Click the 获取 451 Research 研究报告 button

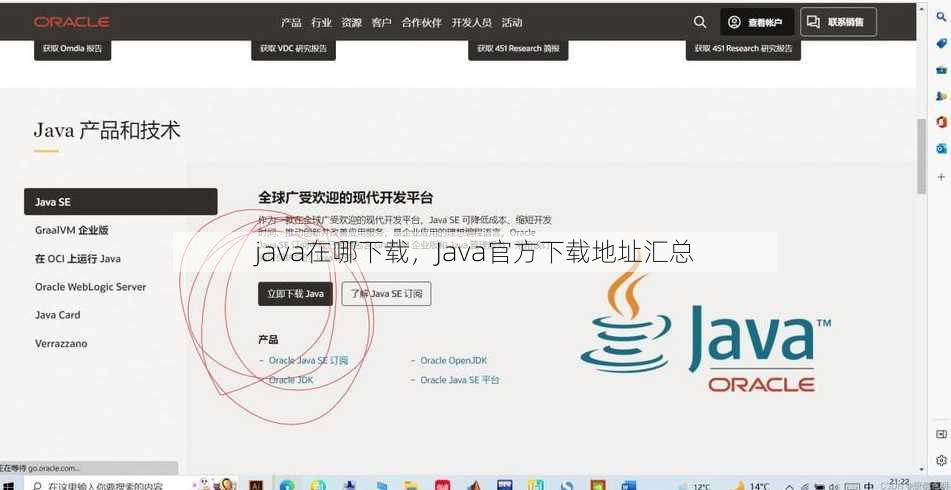743,49
